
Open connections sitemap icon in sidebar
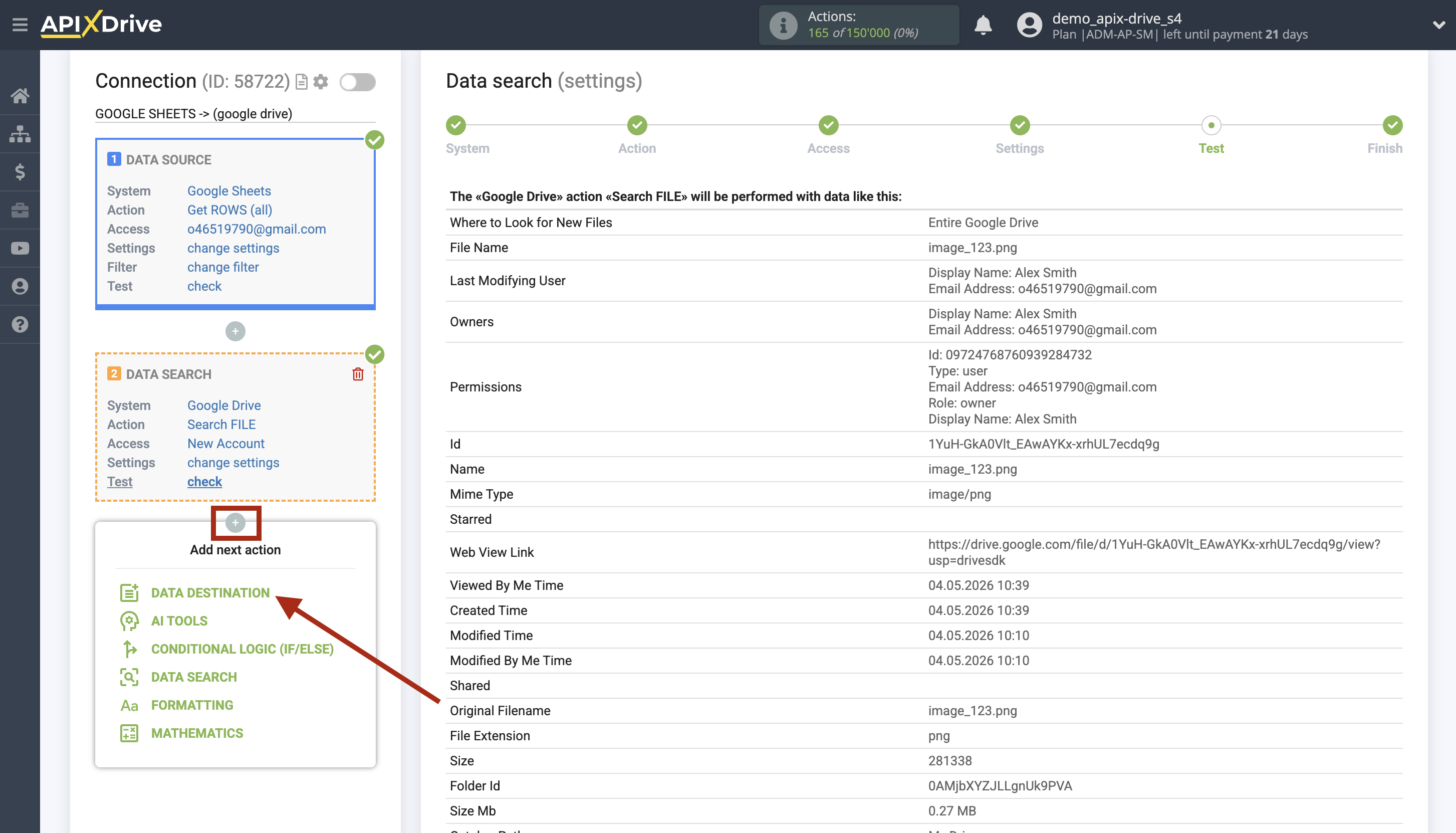click(20, 134)
